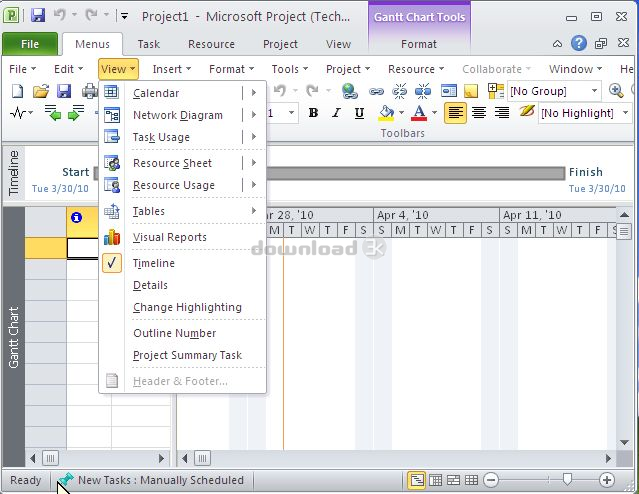Open the Tools classic menu
This screenshot has width=639, height=494.
click(290, 69)
